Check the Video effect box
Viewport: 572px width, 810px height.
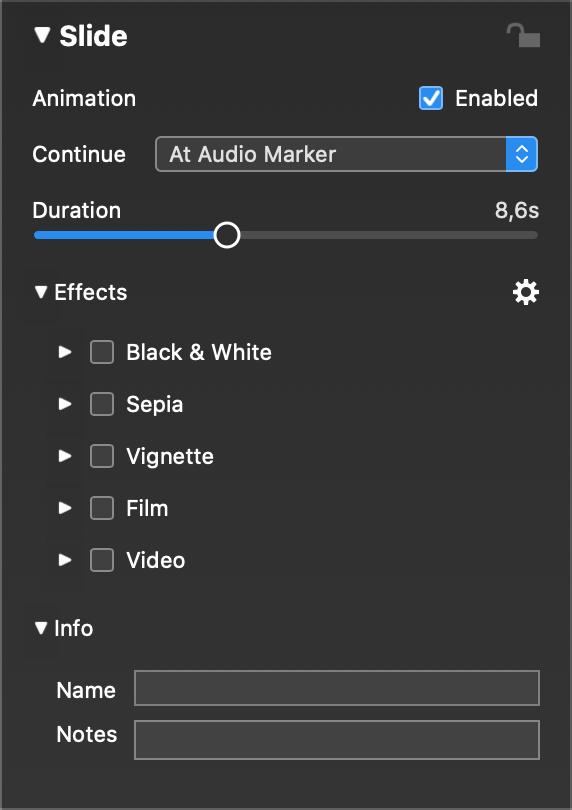click(x=102, y=560)
